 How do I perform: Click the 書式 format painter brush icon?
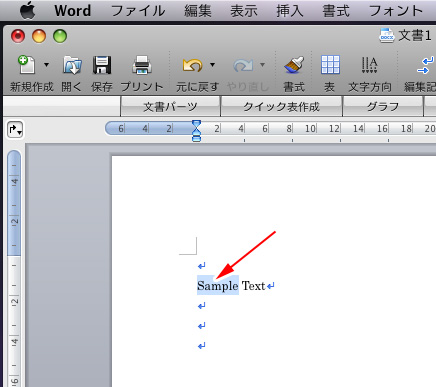point(294,65)
